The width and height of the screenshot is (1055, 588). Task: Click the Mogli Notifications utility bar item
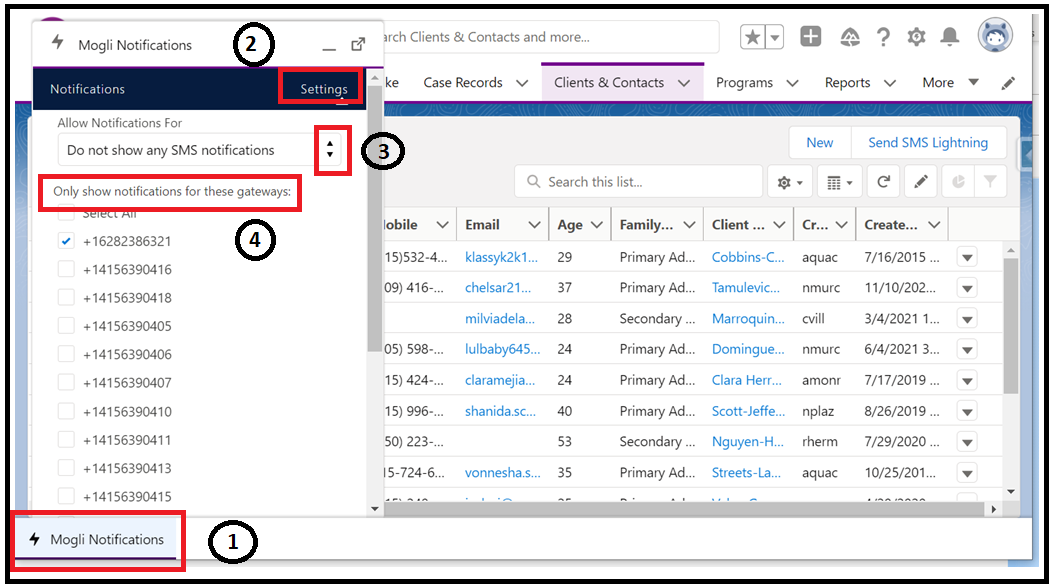pyautogui.click(x=96, y=540)
